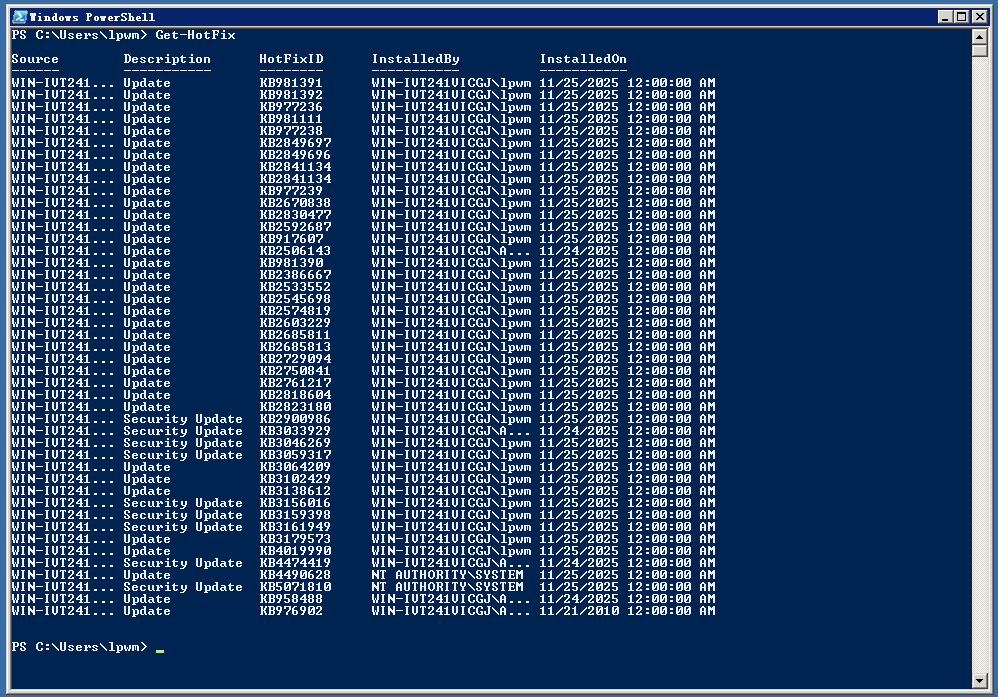The height and width of the screenshot is (697, 998).
Task: Select hotfix ID KB3059317
Action: pos(295,455)
